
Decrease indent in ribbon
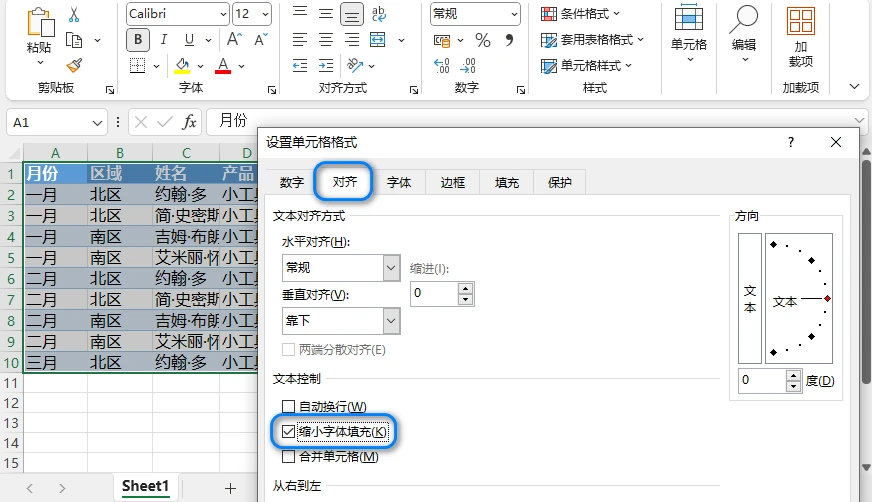tap(300, 66)
